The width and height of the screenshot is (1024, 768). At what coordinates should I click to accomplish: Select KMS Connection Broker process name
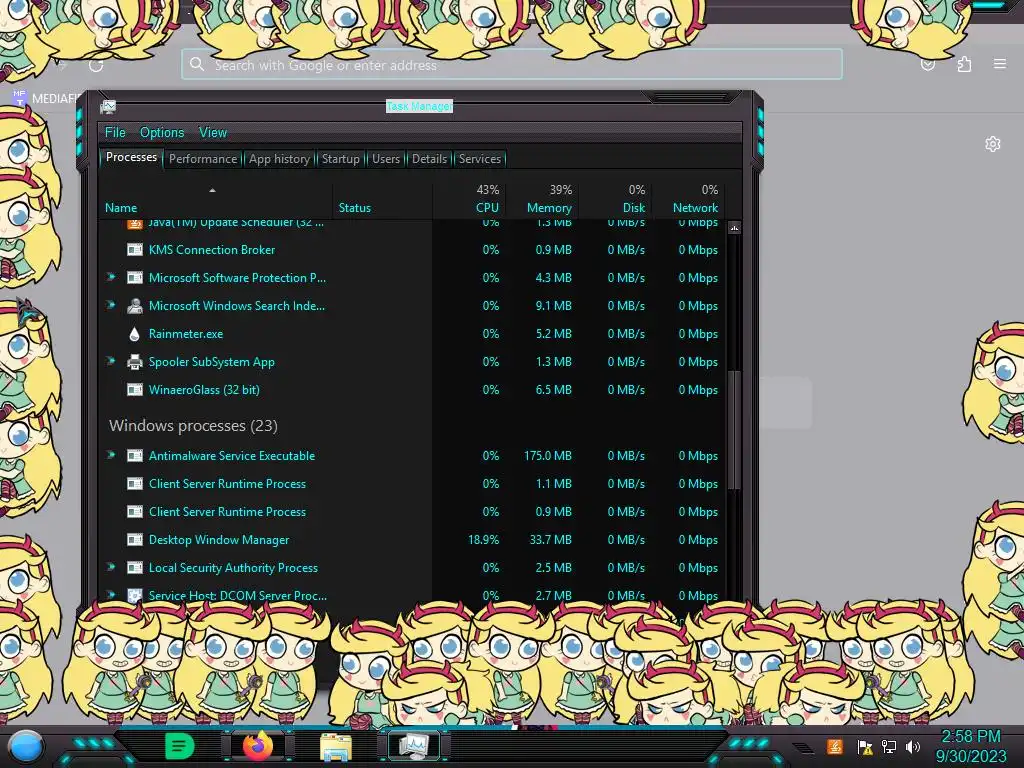(x=212, y=249)
